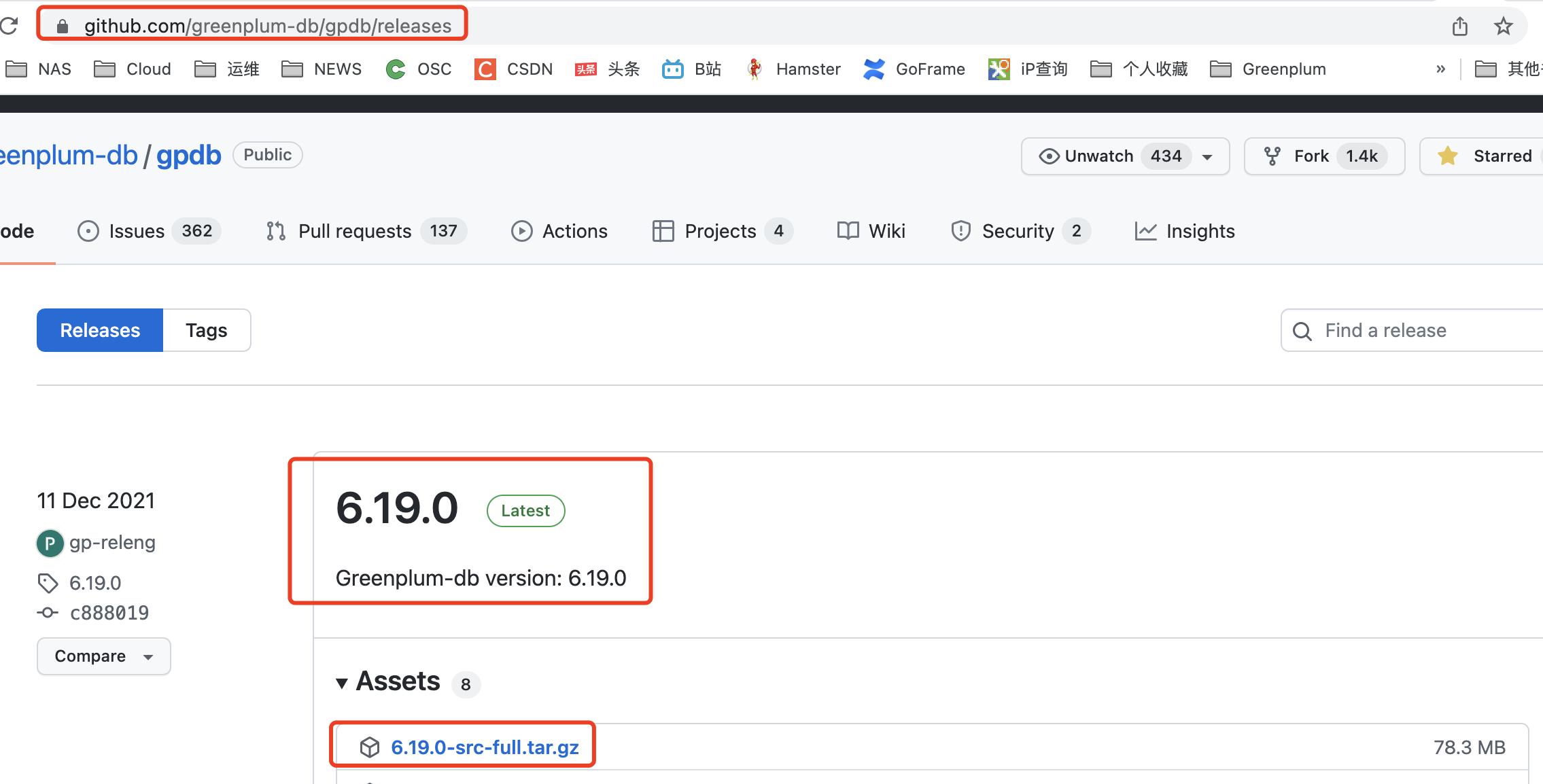Viewport: 1543px width, 784px height.
Task: Click the eye icon next to Unwatch
Action: tap(1048, 156)
